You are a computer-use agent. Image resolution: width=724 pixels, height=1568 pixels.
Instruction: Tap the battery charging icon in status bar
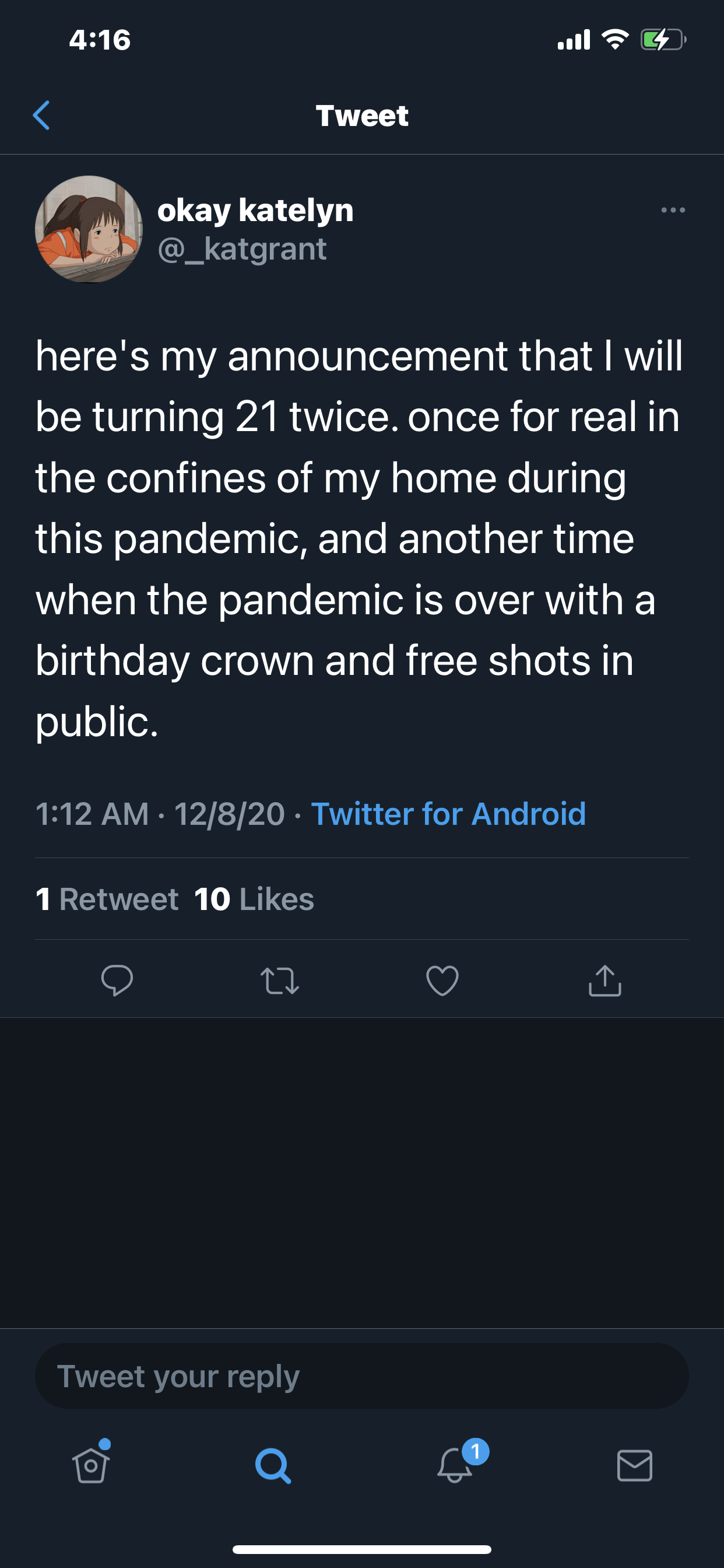663,40
